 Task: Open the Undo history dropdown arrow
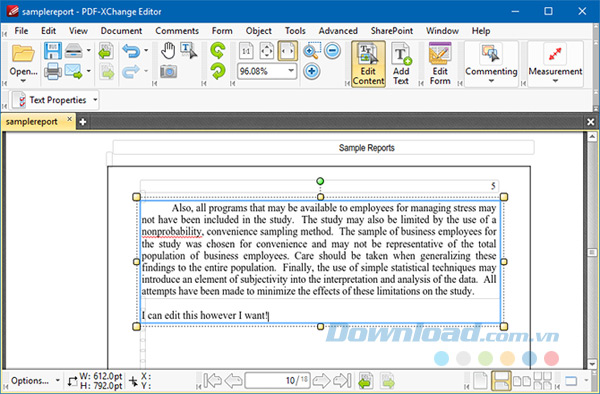pos(146,50)
